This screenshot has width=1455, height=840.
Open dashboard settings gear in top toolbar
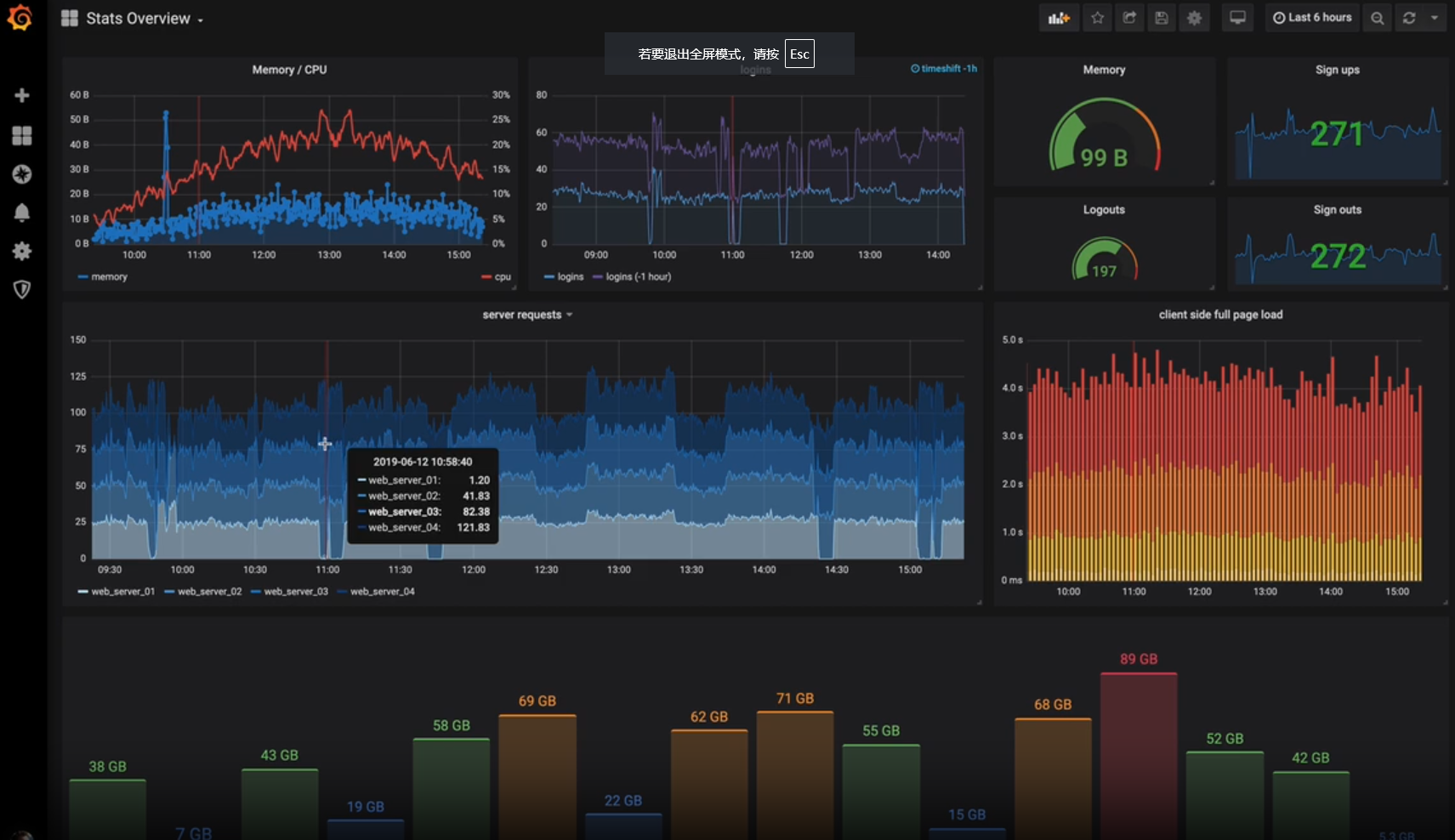click(1194, 18)
